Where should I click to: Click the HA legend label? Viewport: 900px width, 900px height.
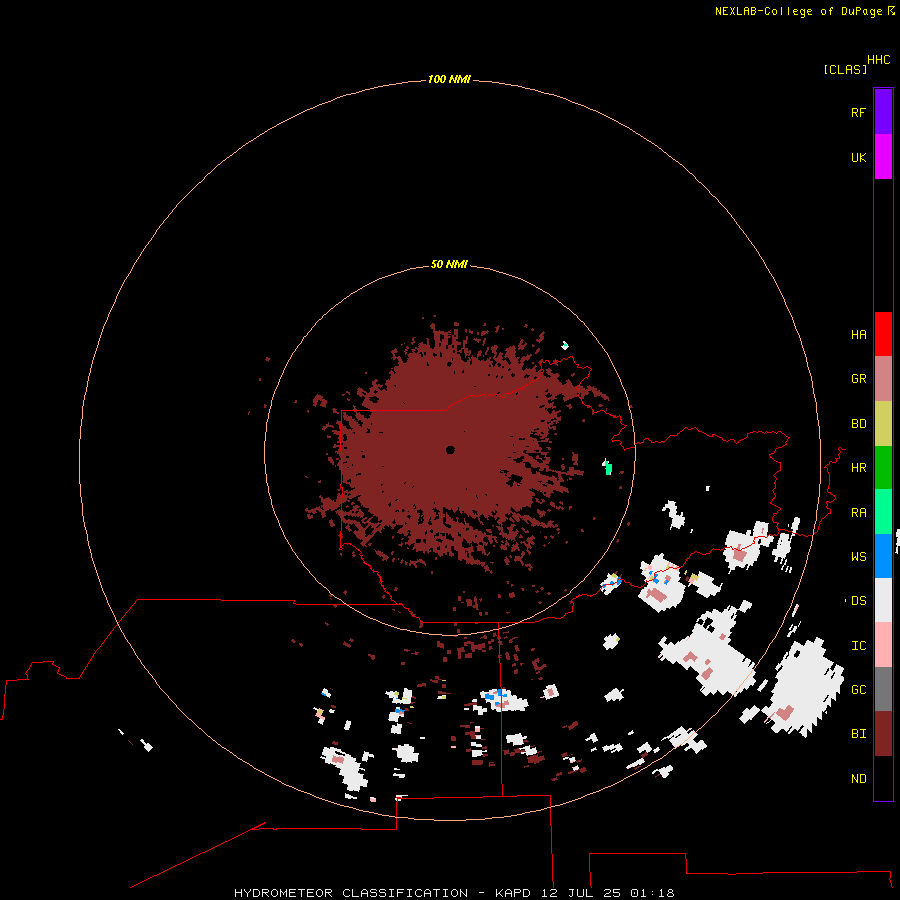(859, 335)
